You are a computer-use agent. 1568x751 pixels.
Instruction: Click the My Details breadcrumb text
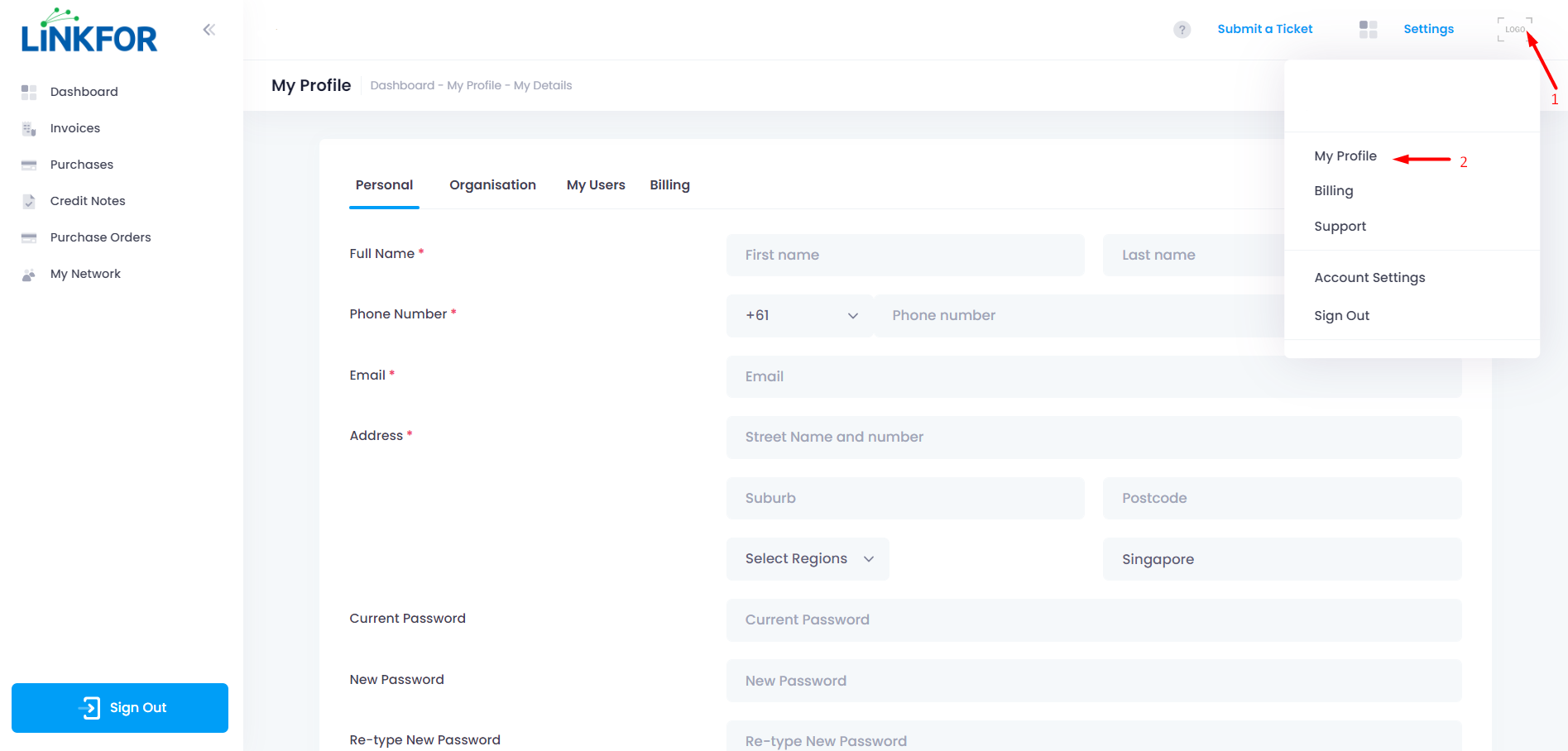[x=543, y=85]
